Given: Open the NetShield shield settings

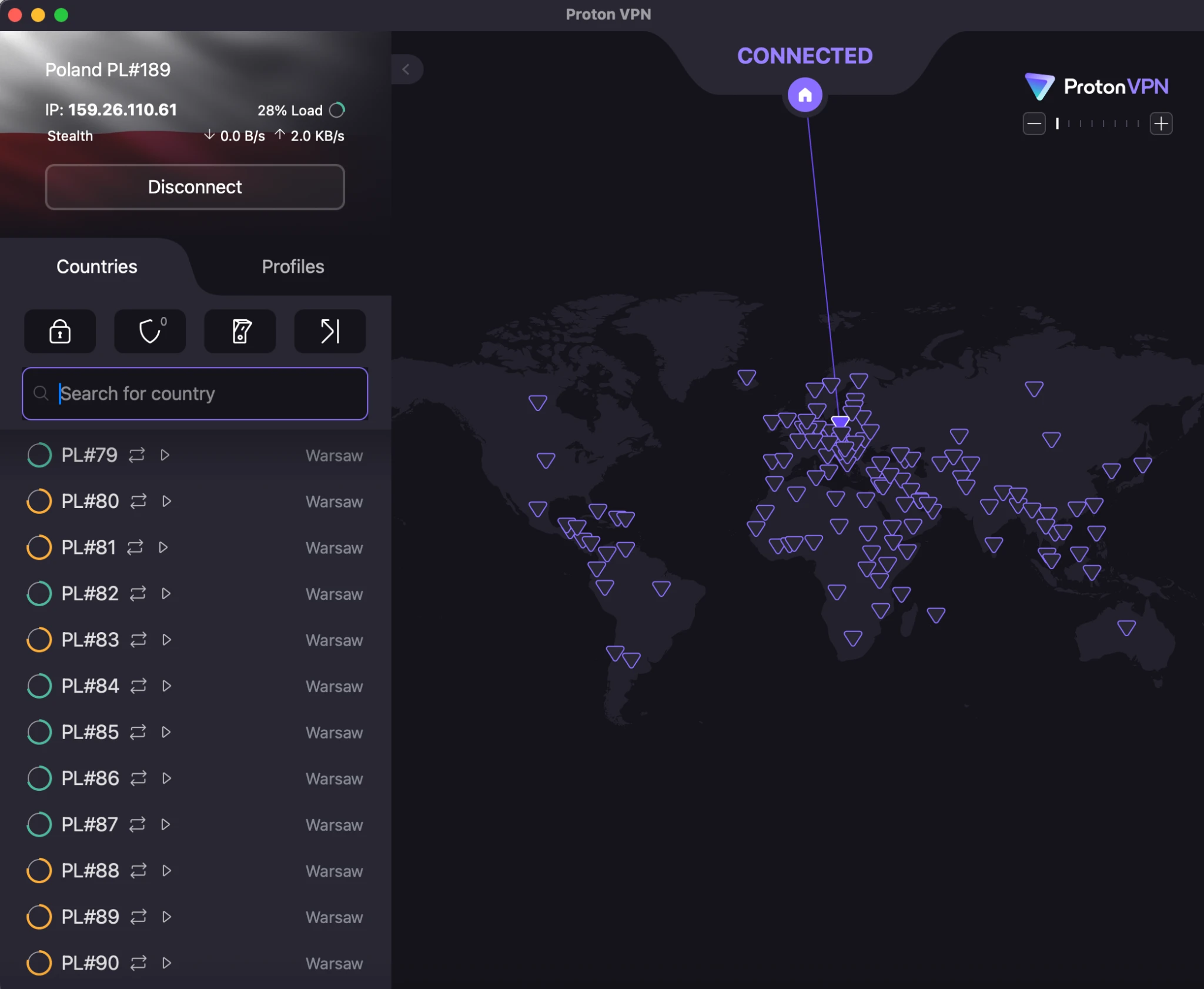Looking at the screenshot, I should coord(150,331).
